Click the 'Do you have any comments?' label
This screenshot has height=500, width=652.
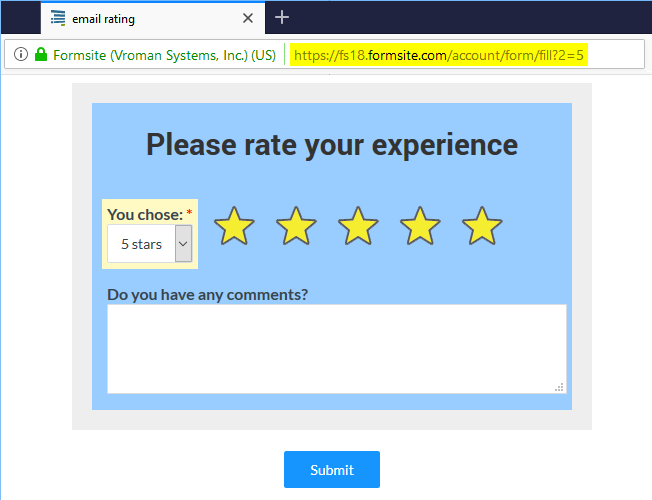click(x=207, y=295)
